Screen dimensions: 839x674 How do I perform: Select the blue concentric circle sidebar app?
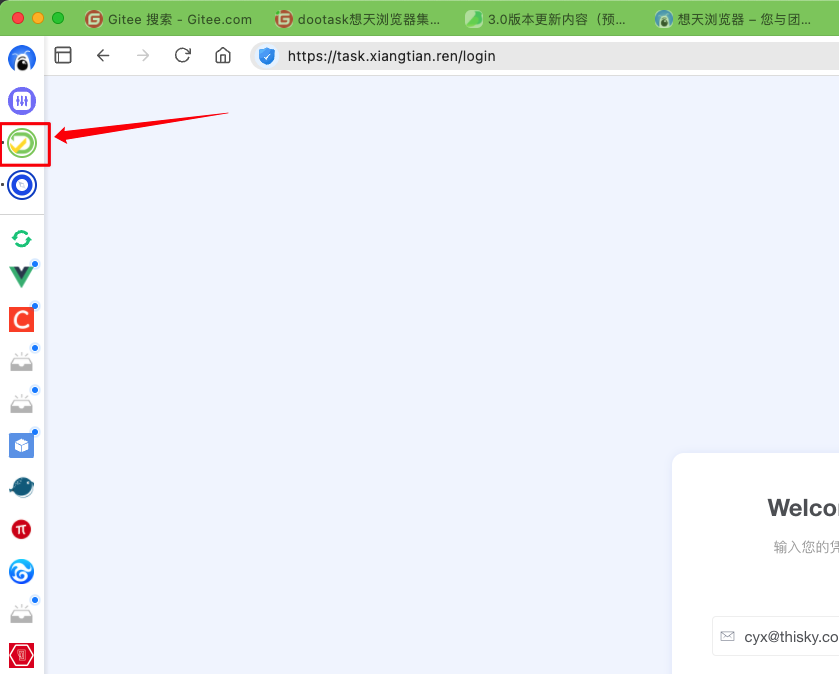[x=22, y=185]
